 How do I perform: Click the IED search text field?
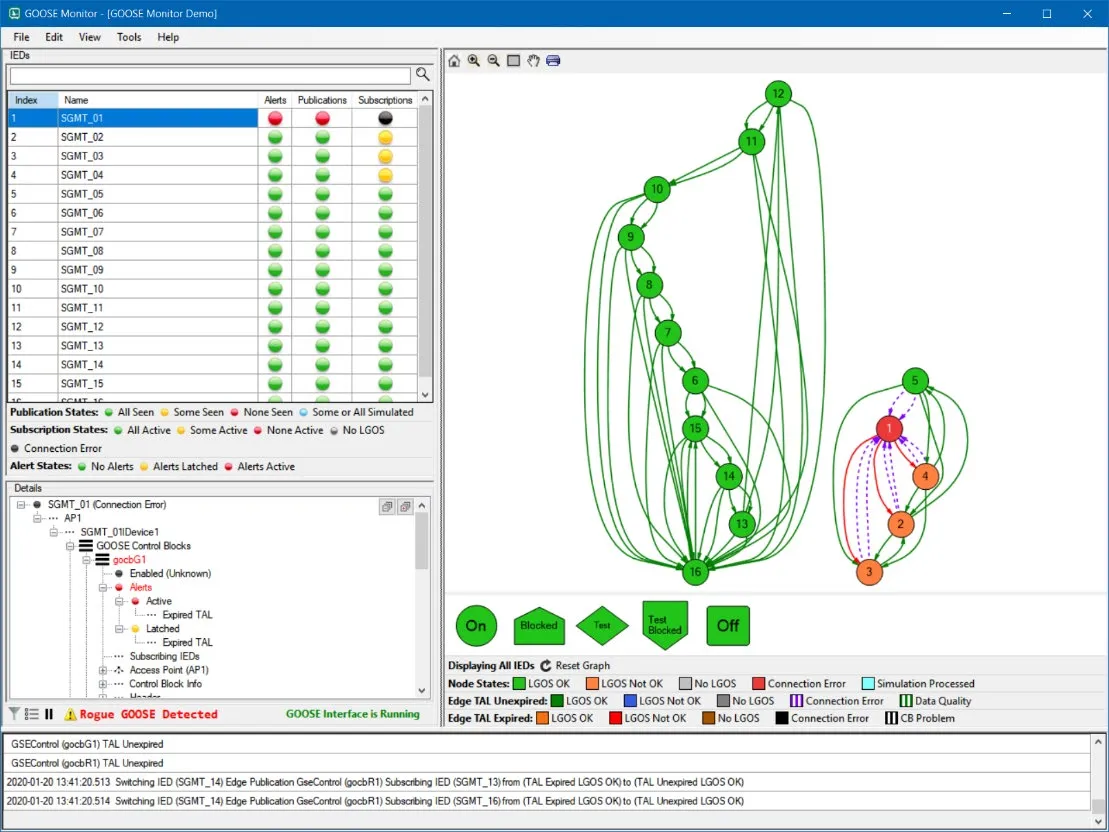[210, 76]
